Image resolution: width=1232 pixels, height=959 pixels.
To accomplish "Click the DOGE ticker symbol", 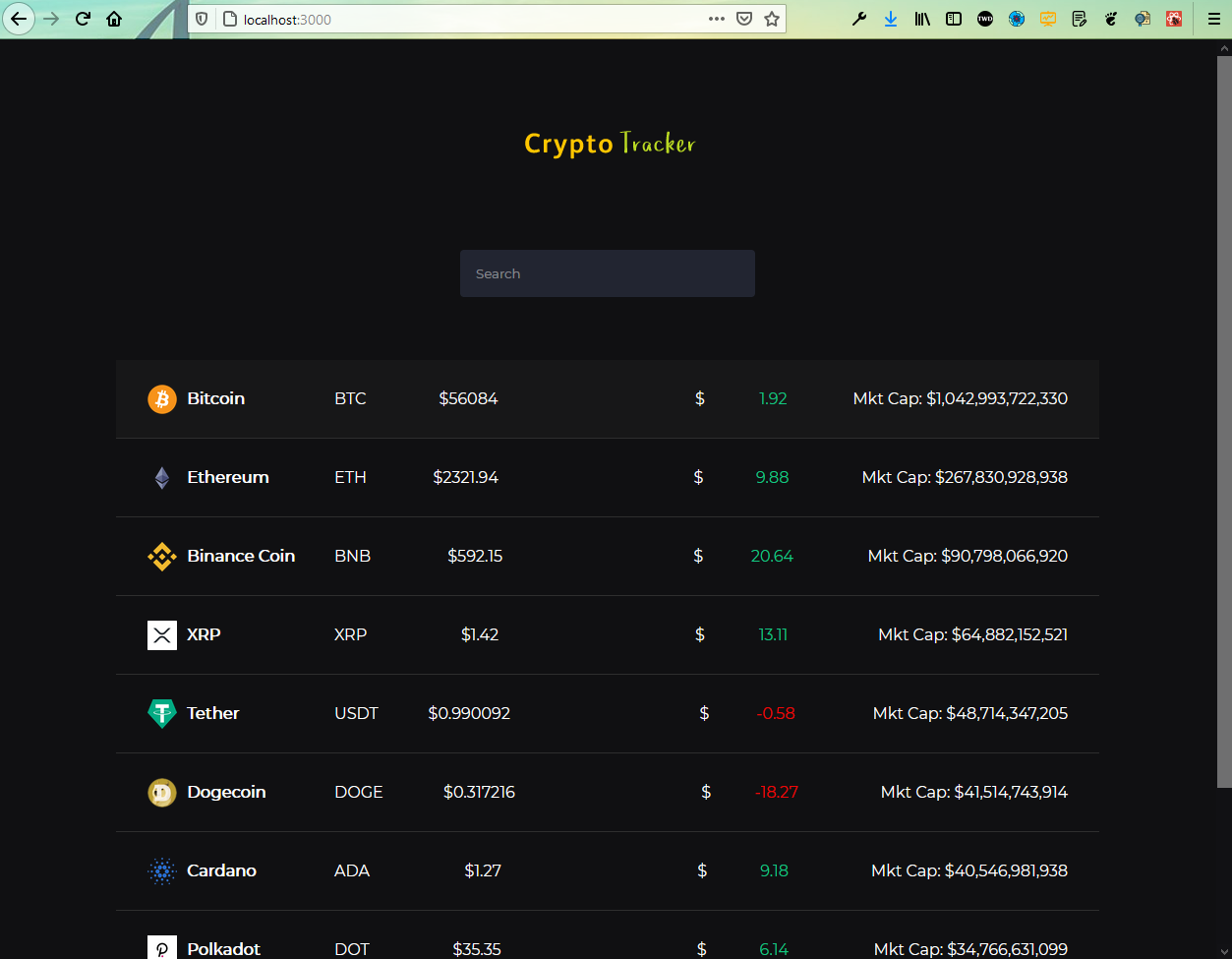I will pyautogui.click(x=359, y=792).
